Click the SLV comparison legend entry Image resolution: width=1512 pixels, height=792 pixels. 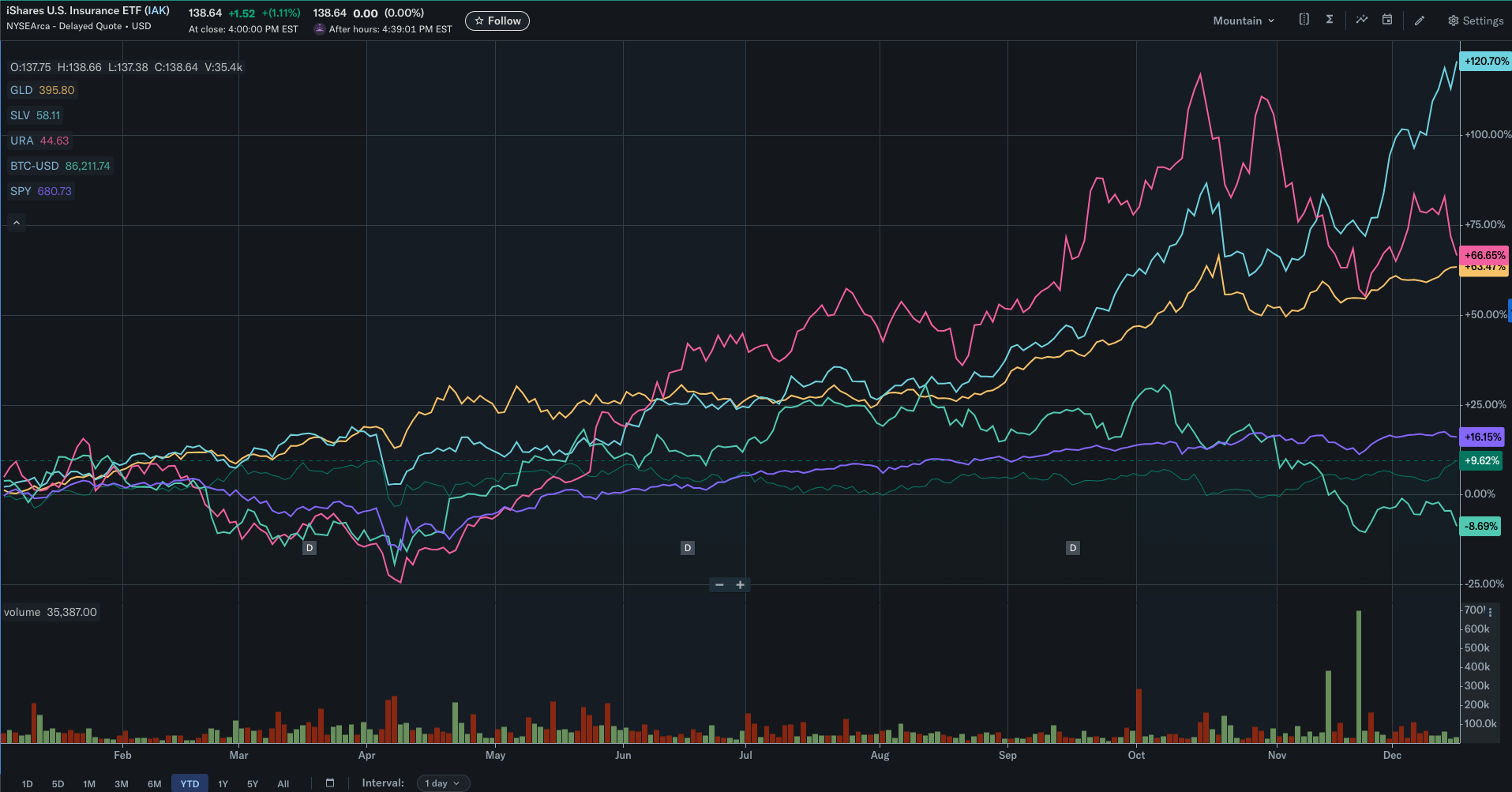(x=36, y=115)
